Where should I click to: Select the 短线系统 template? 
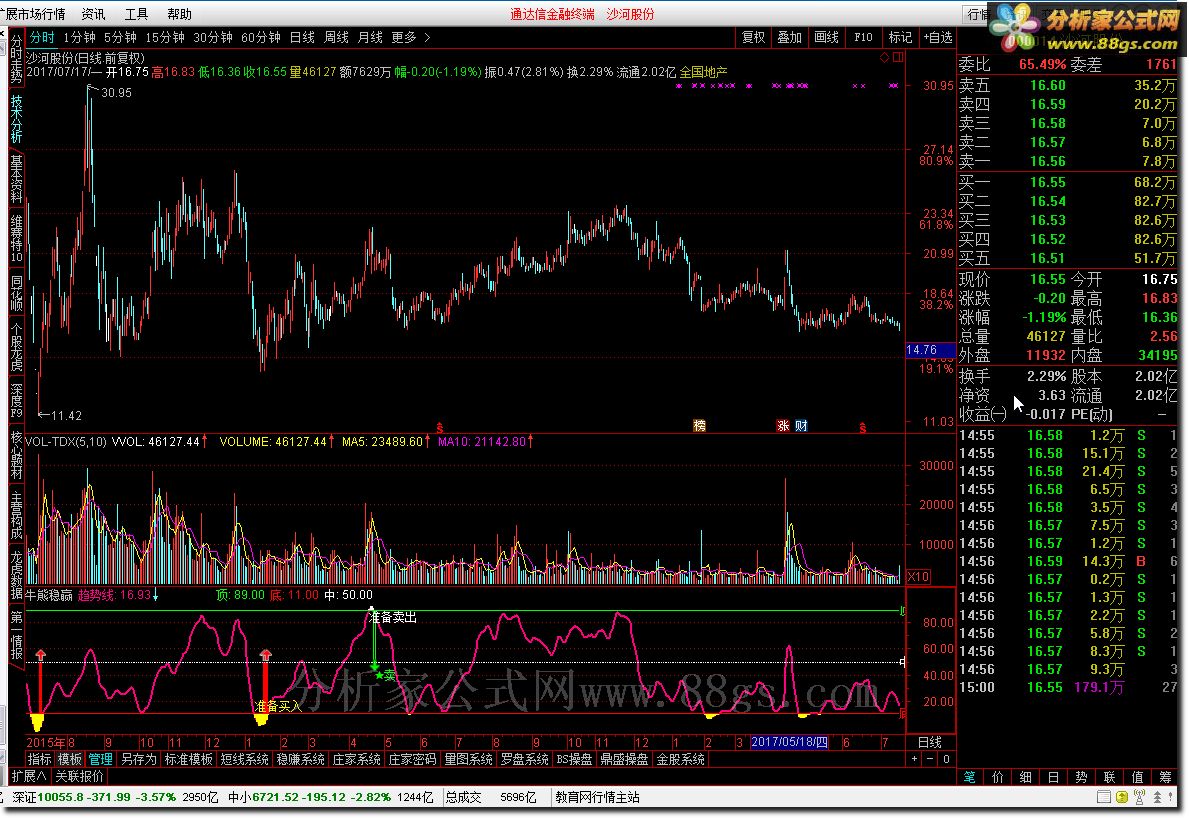click(245, 759)
